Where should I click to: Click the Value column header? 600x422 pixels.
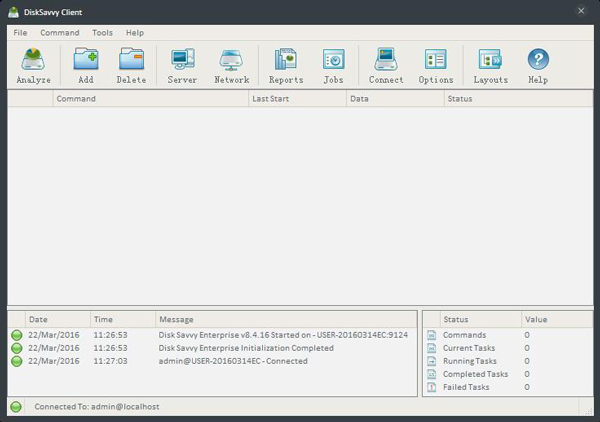click(557, 319)
